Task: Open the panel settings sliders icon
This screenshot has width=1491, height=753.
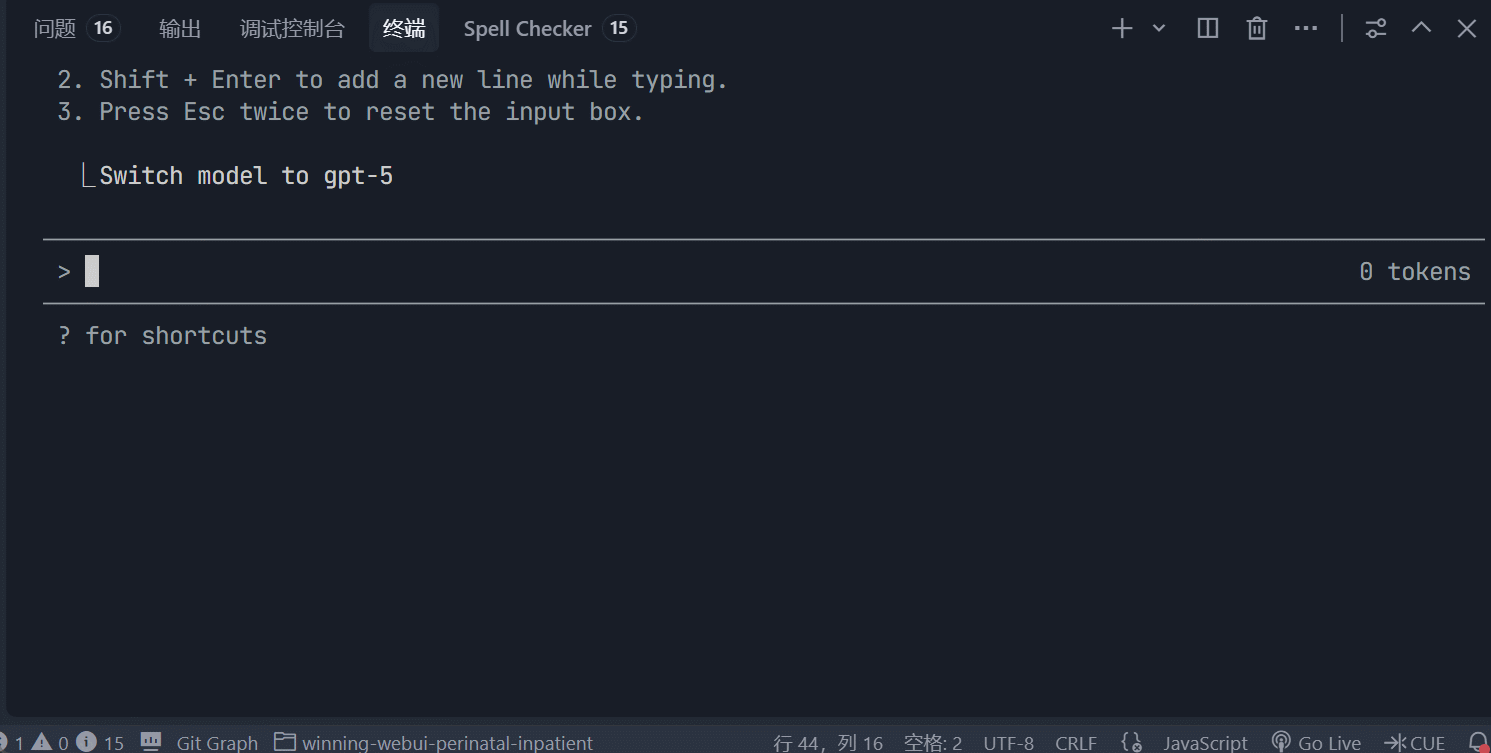Action: pos(1376,29)
